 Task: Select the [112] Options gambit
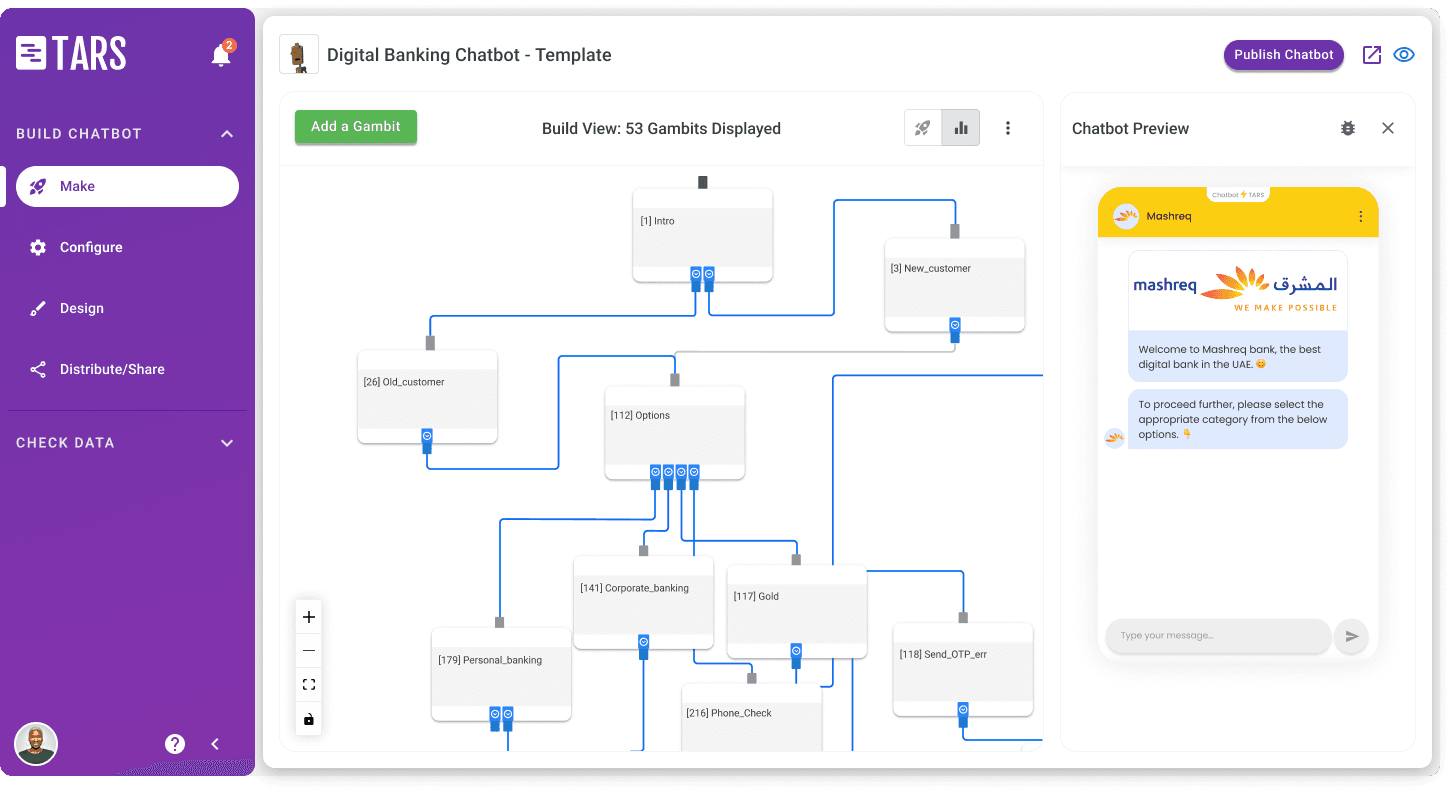coord(675,433)
